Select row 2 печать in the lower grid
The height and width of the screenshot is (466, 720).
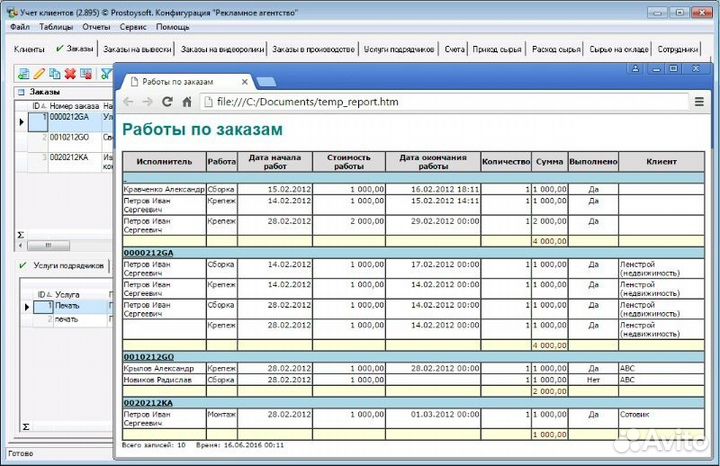tap(66, 320)
